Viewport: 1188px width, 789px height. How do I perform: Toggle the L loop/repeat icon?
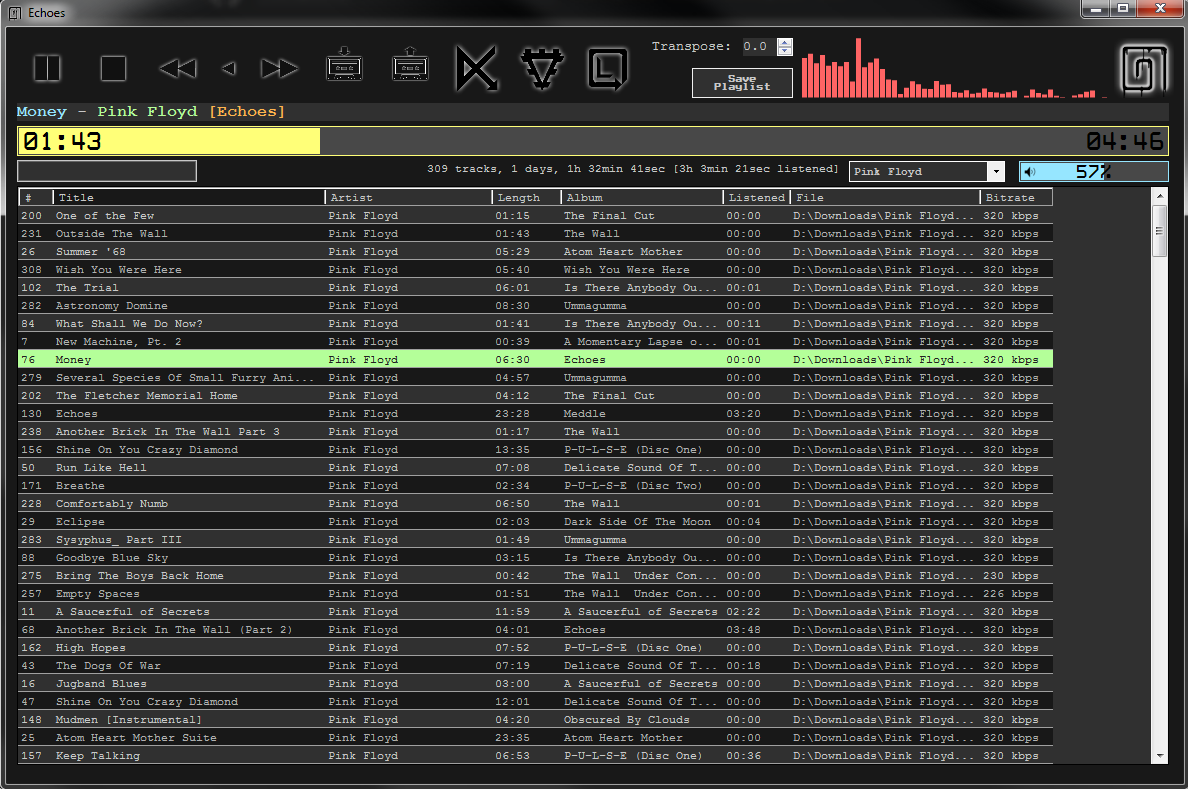click(608, 68)
